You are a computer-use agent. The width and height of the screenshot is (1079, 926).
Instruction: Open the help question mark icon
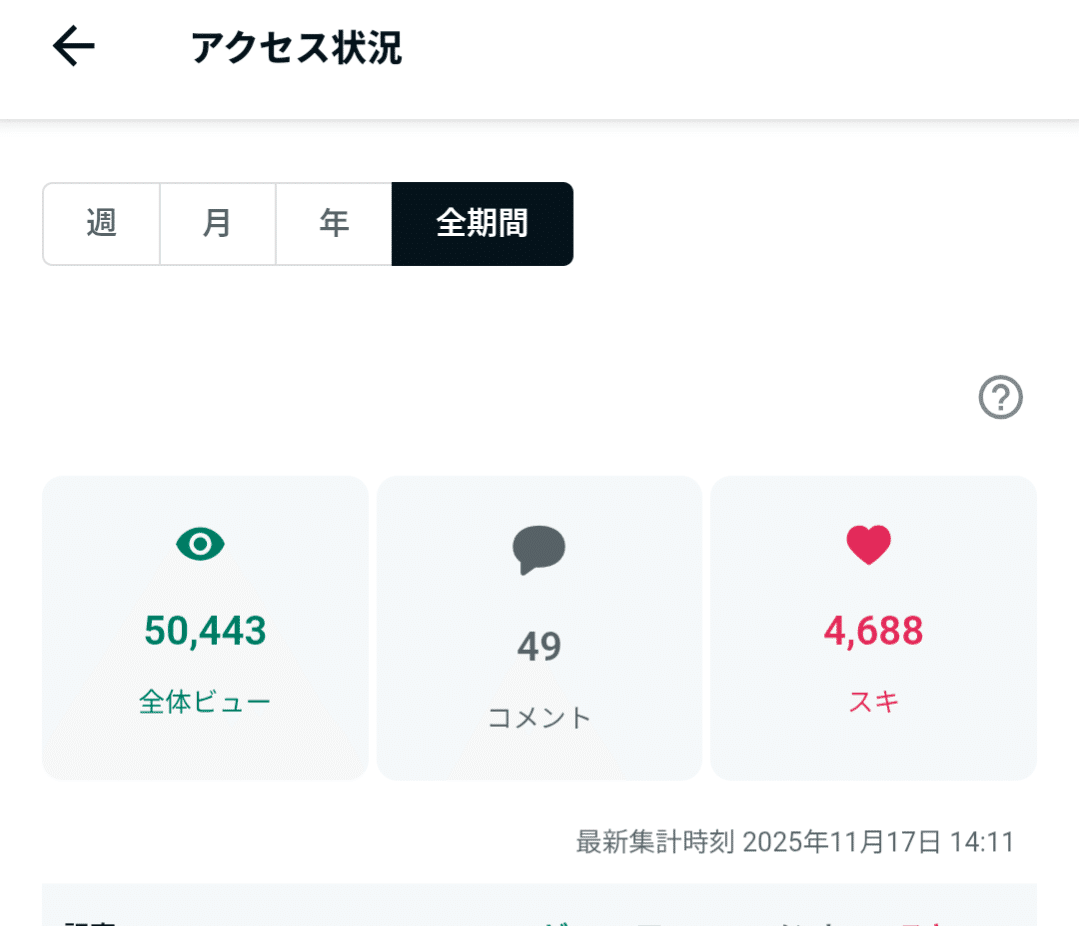coord(1000,398)
